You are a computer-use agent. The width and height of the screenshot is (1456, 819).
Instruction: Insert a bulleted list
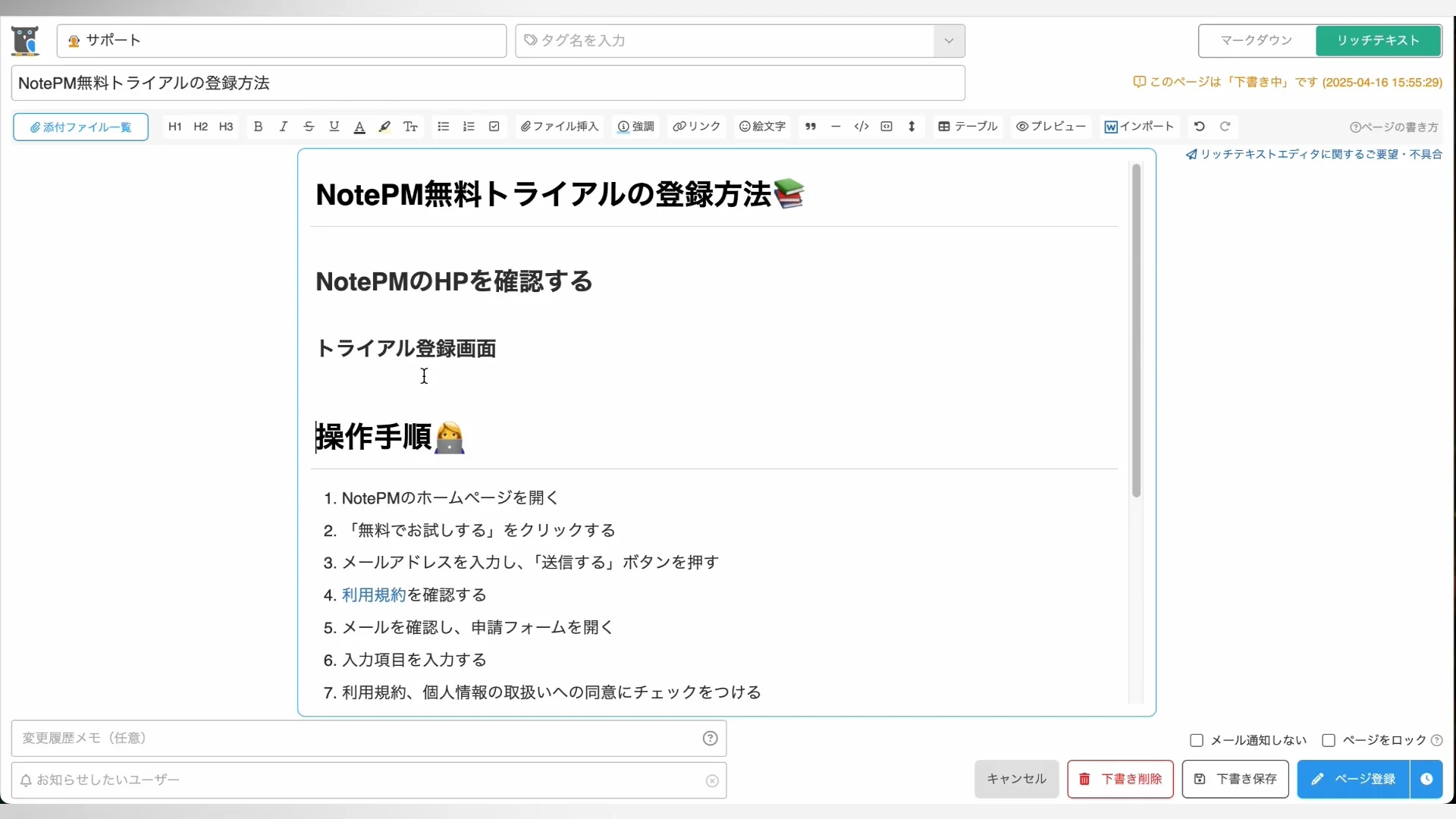[444, 127]
